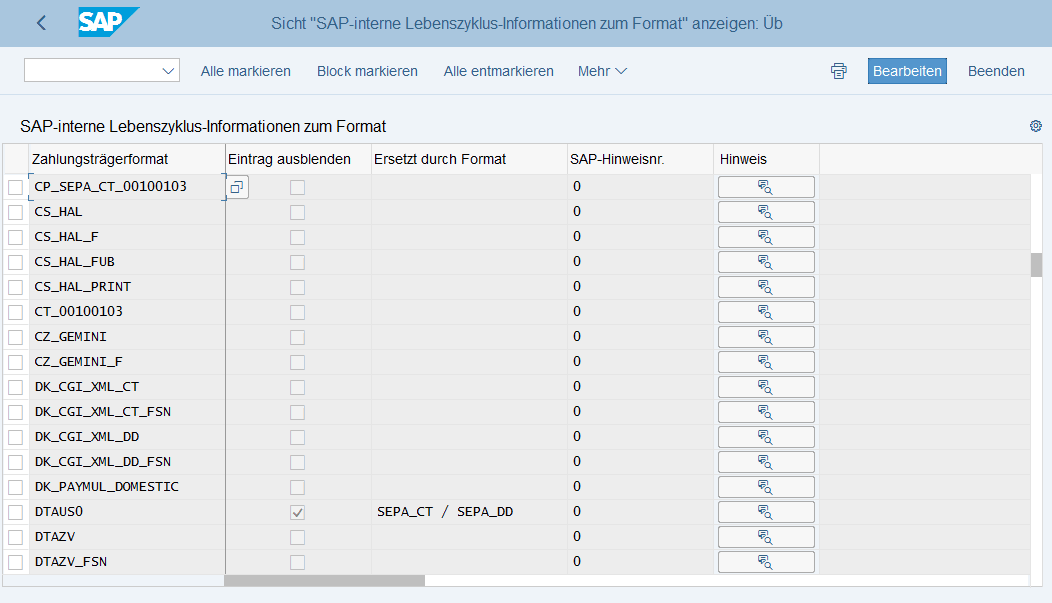
Task: Open table settings gear icon
Action: (x=1035, y=126)
